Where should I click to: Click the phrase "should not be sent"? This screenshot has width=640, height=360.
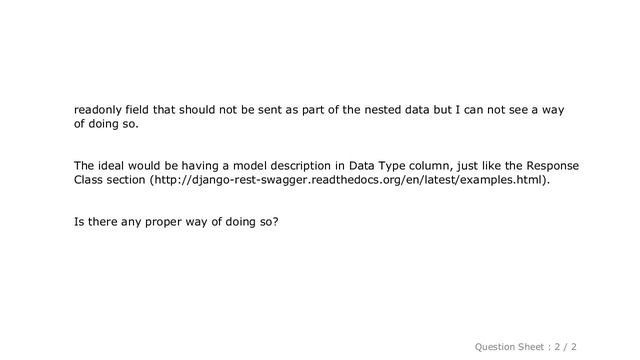pos(230,110)
